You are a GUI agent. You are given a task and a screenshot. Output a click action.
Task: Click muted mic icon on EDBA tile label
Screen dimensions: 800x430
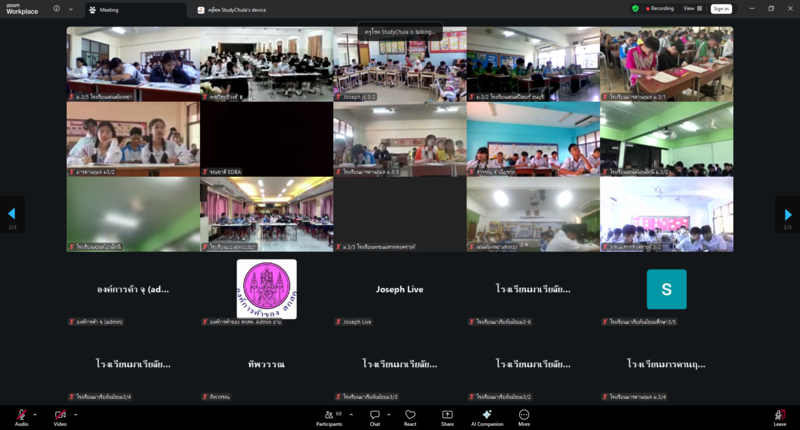(205, 172)
